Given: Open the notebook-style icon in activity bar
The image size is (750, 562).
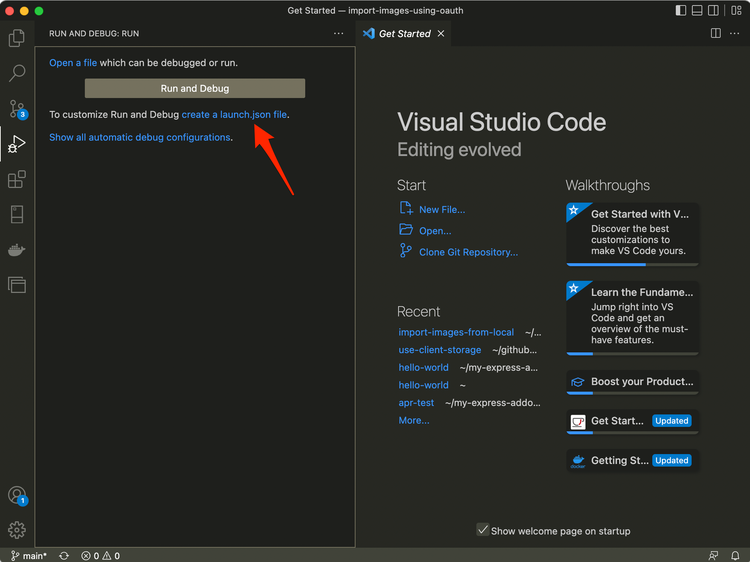Looking at the screenshot, I should pos(17,214).
